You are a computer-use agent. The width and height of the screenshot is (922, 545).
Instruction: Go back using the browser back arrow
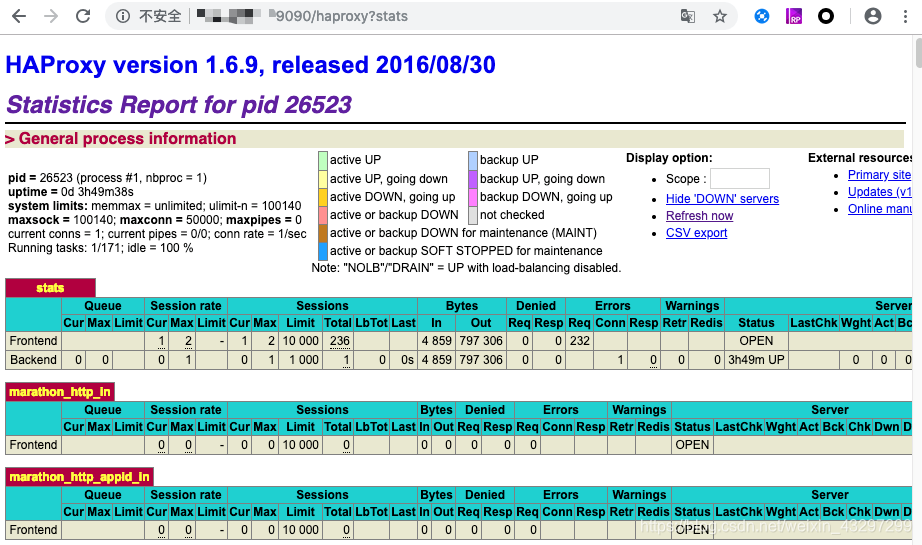tap(19, 16)
